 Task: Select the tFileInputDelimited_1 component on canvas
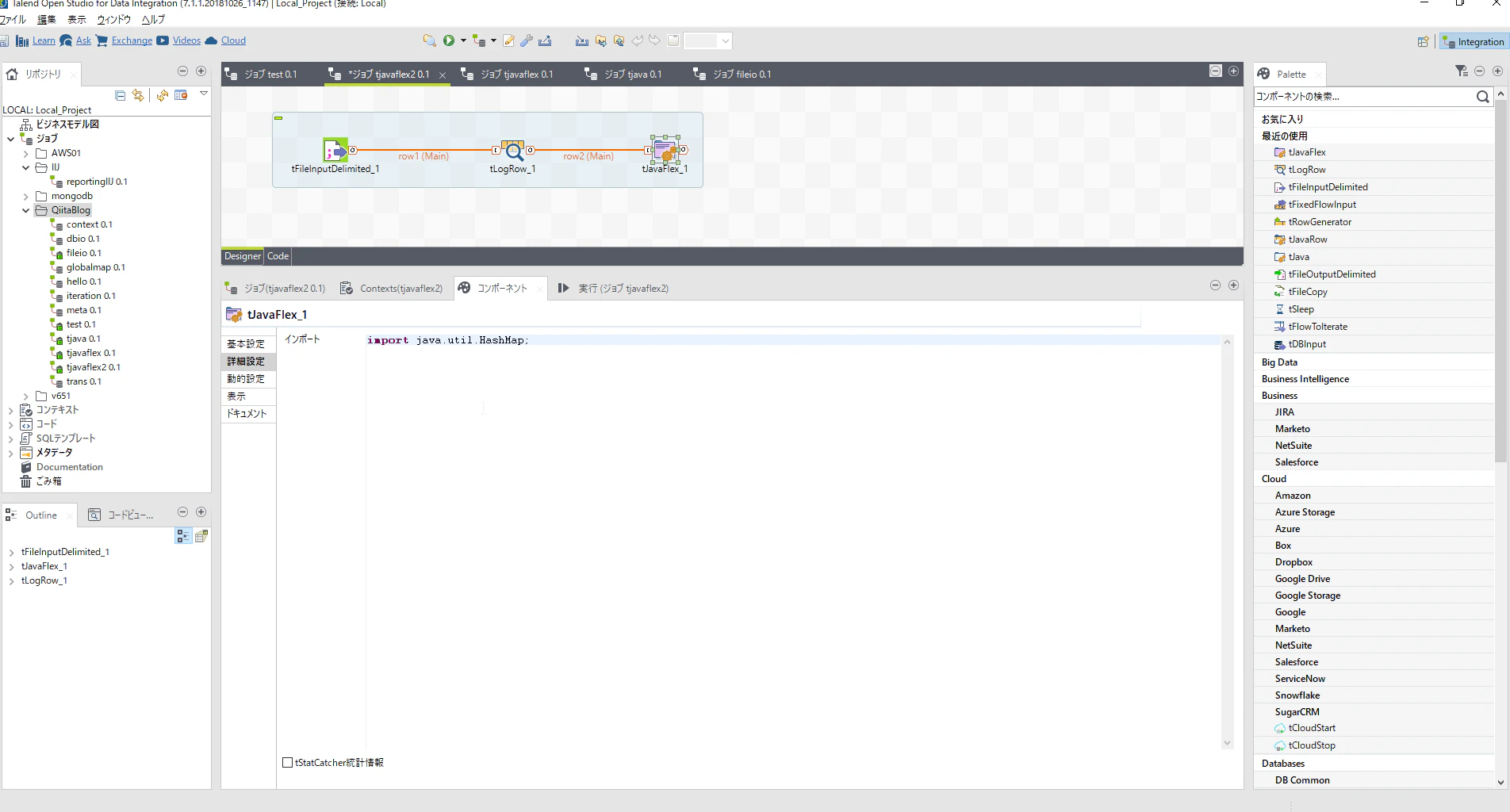(335, 150)
